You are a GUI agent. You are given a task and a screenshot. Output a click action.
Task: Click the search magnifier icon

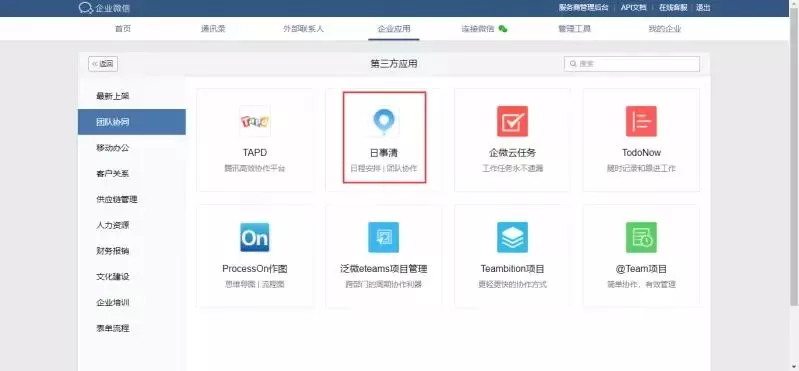pyautogui.click(x=573, y=64)
